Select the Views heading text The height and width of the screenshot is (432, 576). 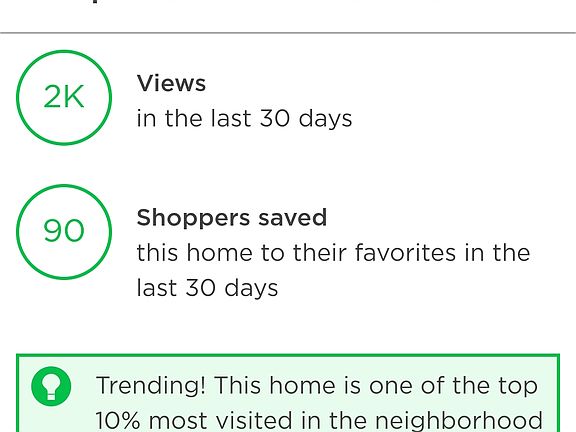171,83
